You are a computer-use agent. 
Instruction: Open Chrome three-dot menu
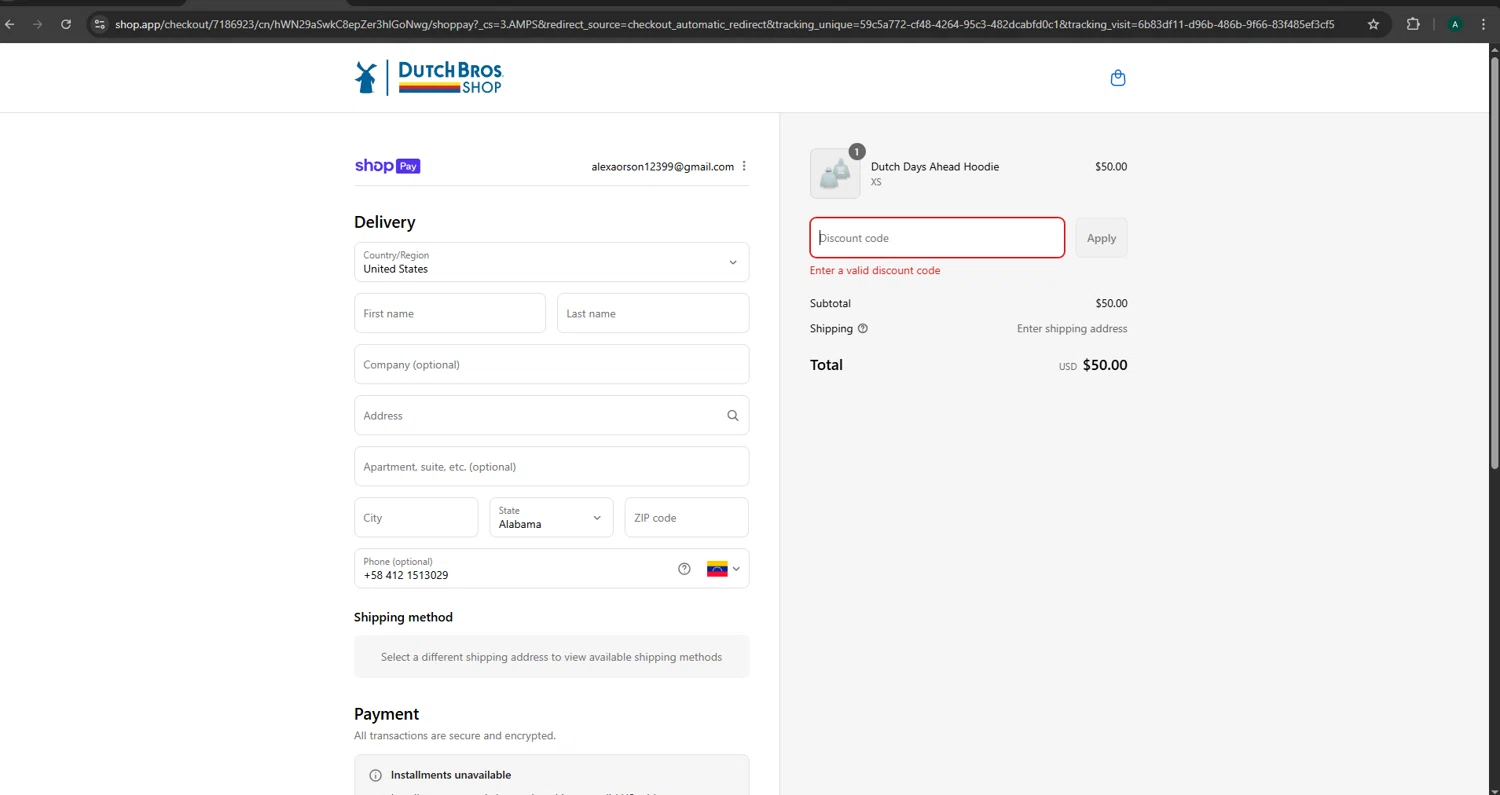point(1485,24)
